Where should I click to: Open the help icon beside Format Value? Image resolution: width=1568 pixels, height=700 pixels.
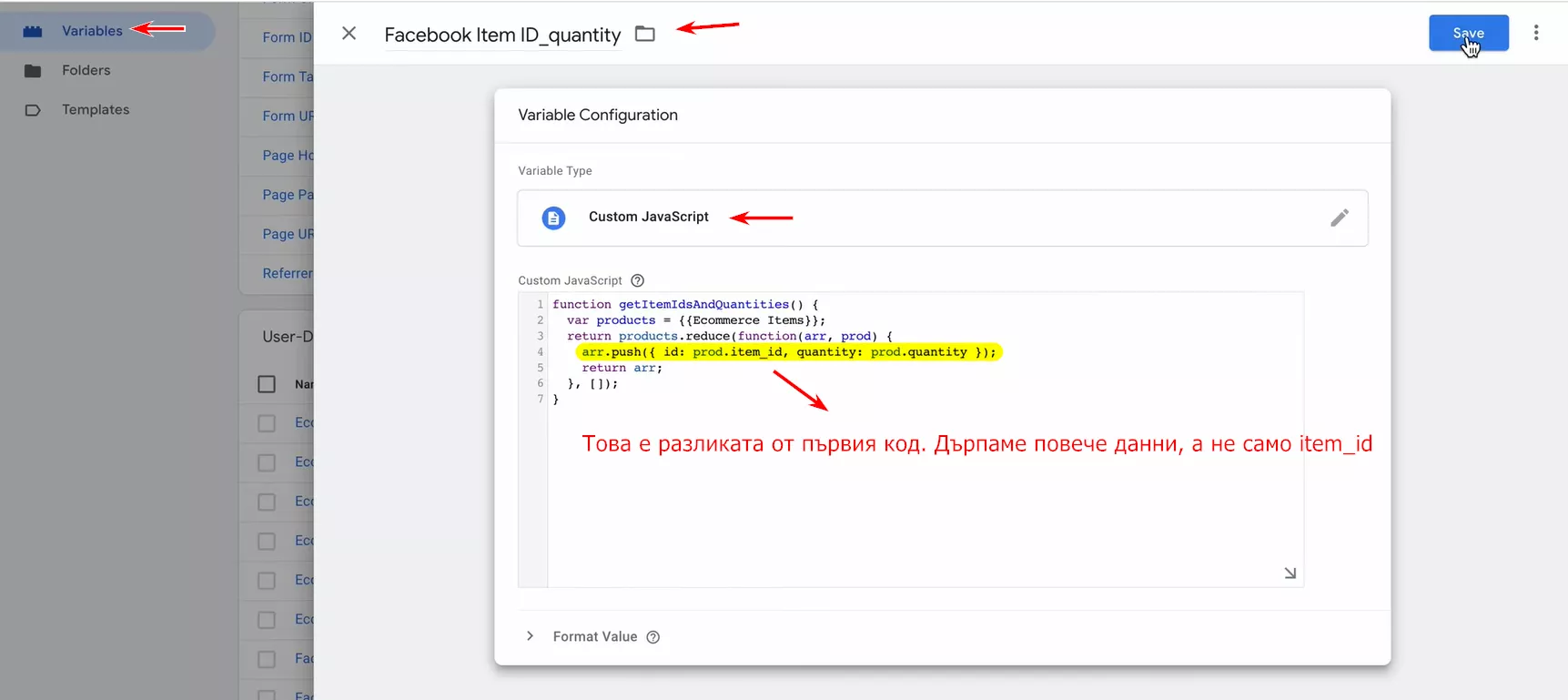pos(653,637)
